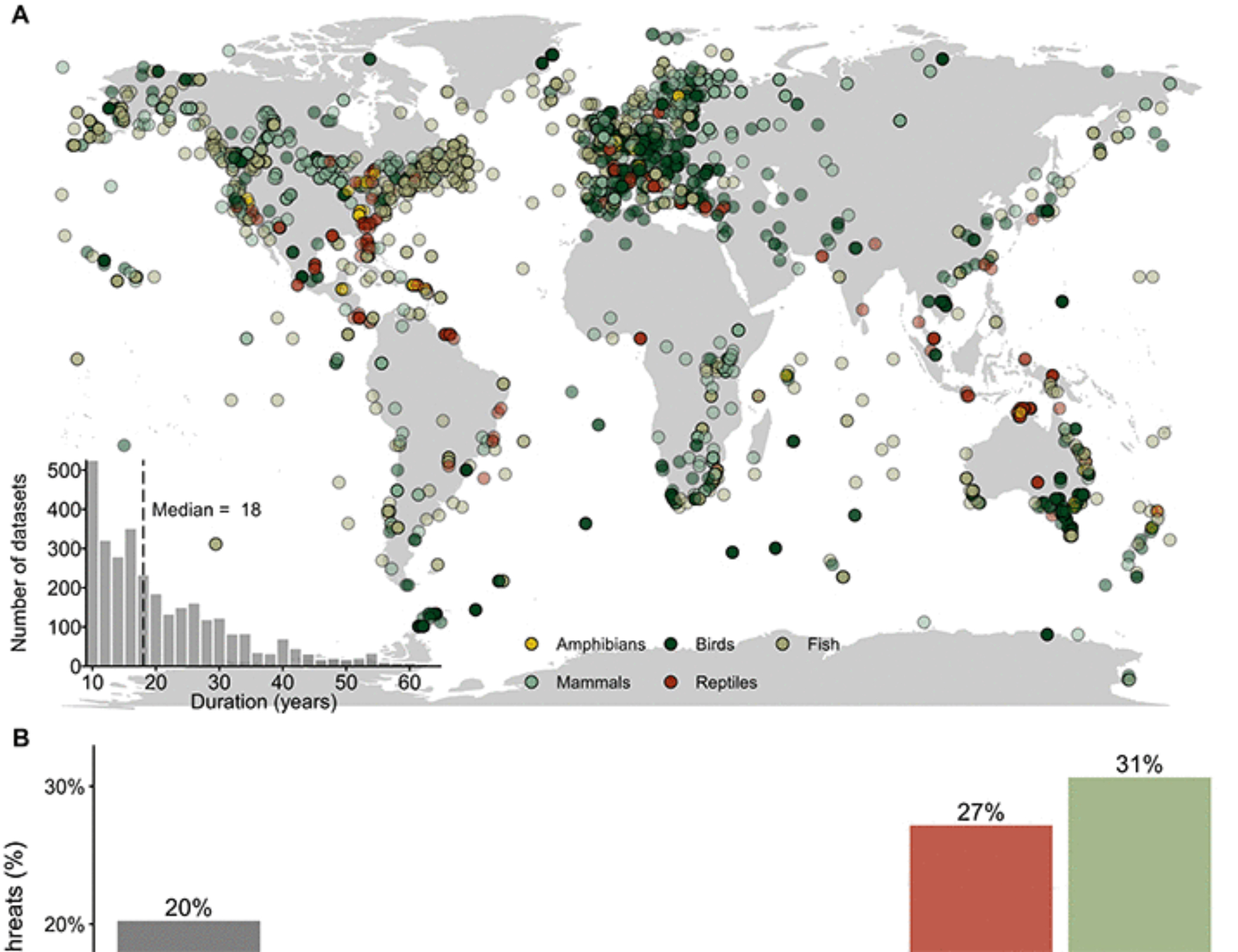Viewport: 1238px width, 952px height.
Task: Select the Amphibians legend text label
Action: click(600, 644)
